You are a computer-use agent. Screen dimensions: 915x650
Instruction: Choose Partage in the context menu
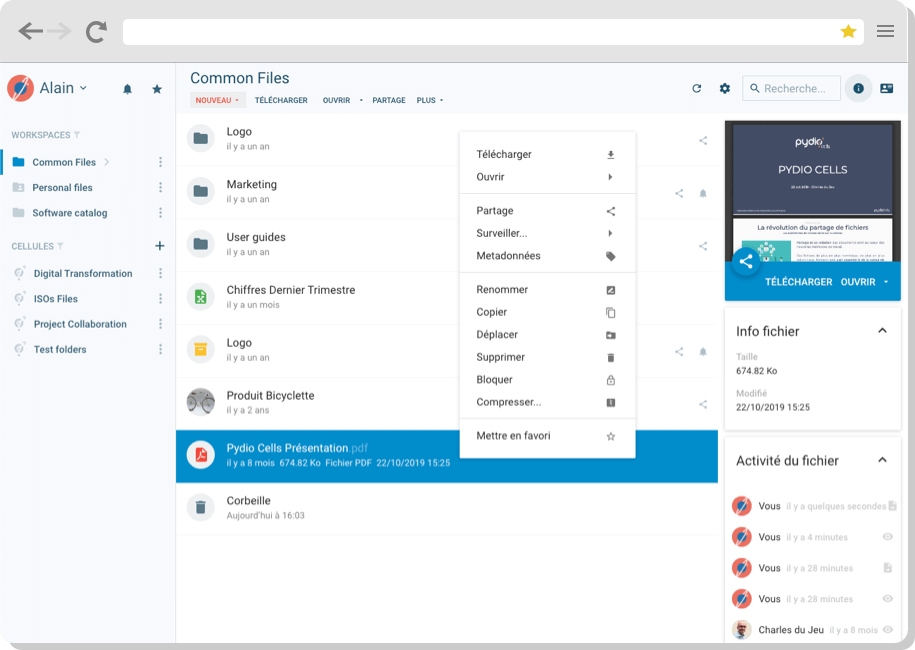[x=547, y=211]
